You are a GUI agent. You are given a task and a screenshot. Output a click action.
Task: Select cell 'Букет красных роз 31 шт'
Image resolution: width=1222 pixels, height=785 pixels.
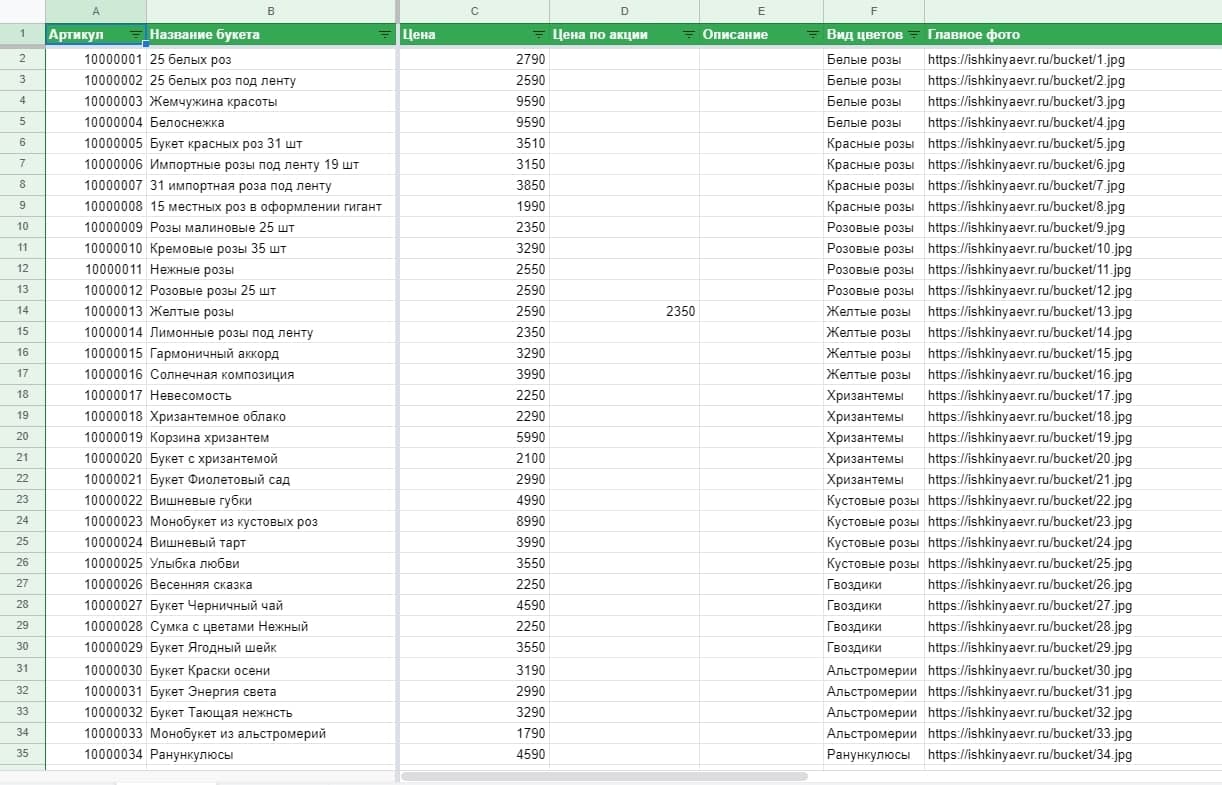pyautogui.click(x=271, y=144)
